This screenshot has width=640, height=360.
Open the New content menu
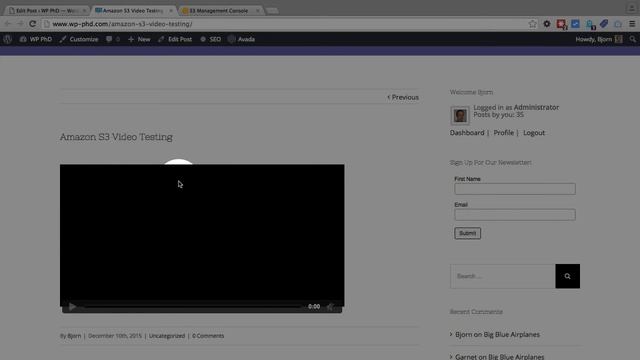click(x=139, y=39)
